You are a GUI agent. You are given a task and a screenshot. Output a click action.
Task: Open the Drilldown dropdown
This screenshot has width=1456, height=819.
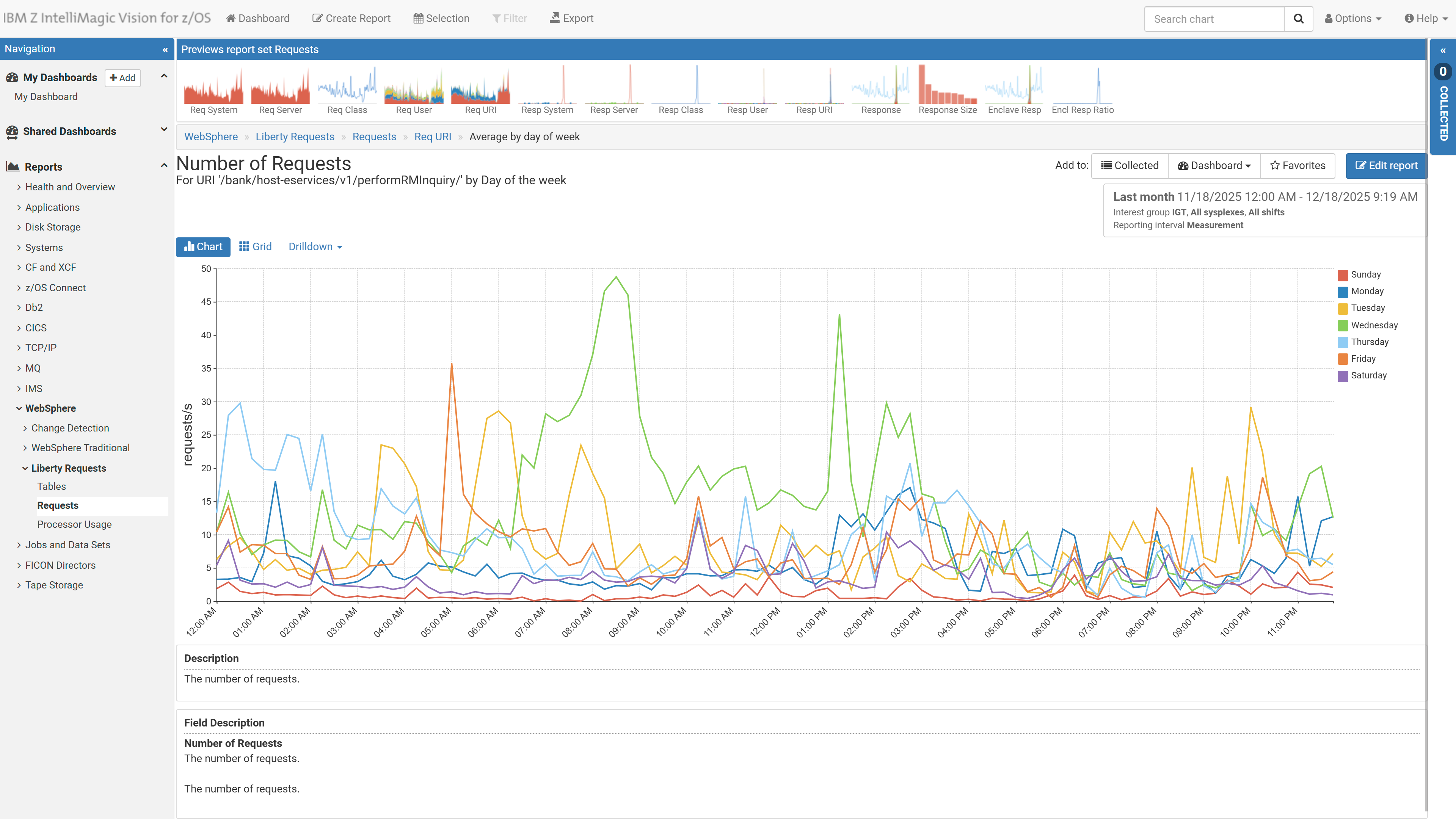tap(315, 247)
